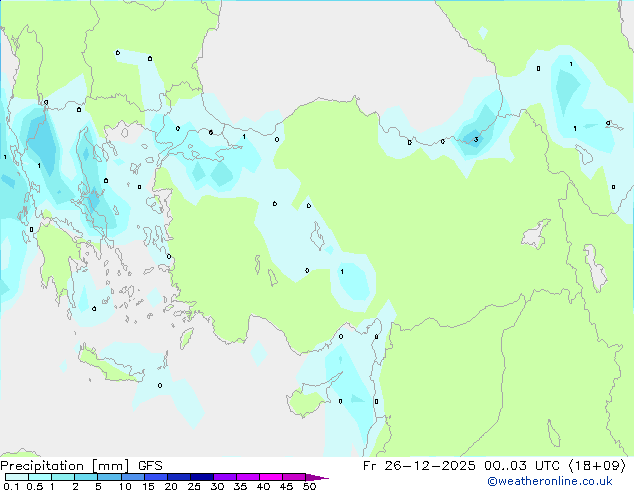The width and height of the screenshot is (634, 490).
Task: Click the legend label '0.5'
Action: pyautogui.click(x=34, y=486)
